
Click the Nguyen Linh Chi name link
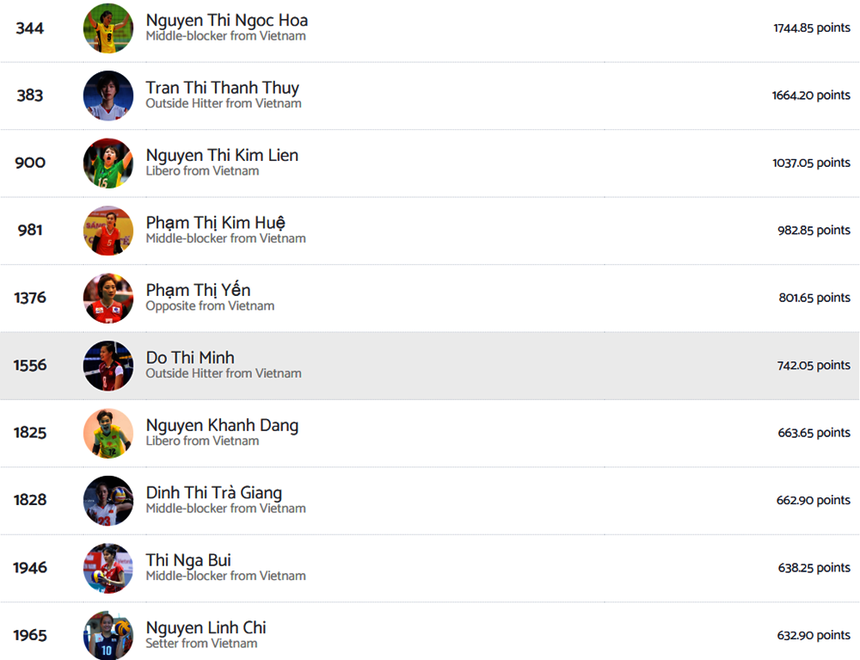[206, 628]
